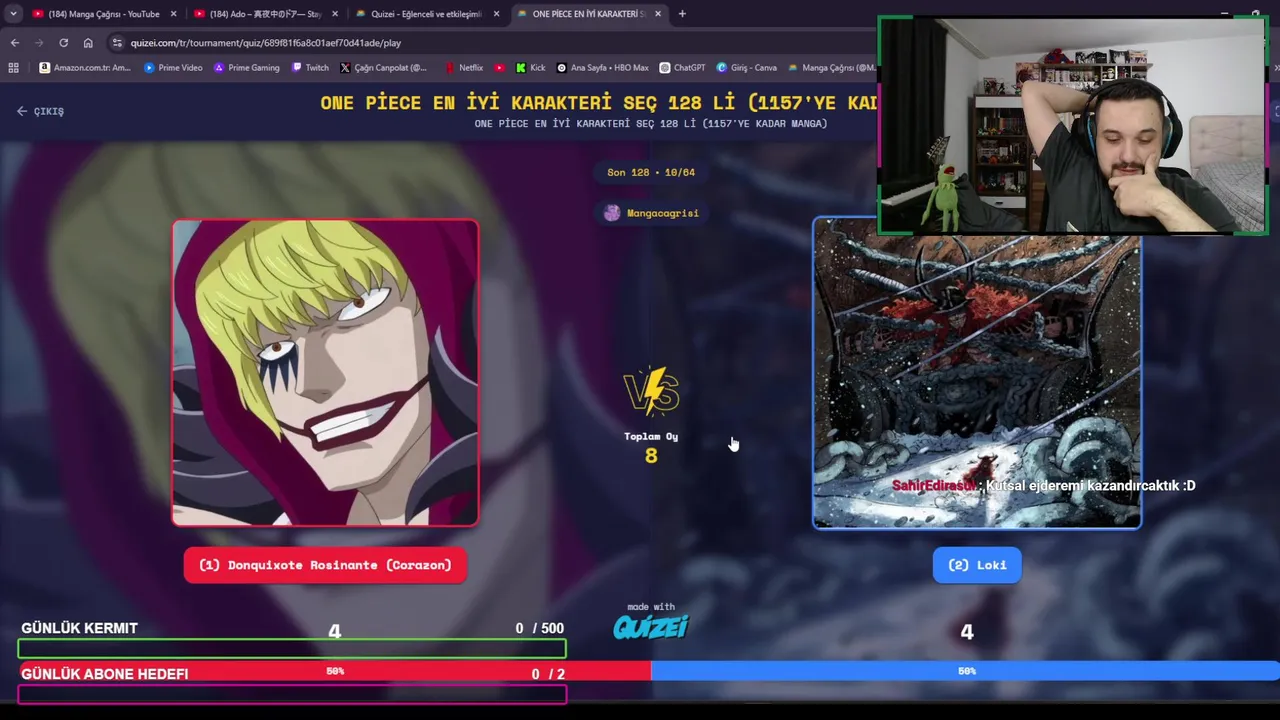Go back in browser history

tap(15, 43)
